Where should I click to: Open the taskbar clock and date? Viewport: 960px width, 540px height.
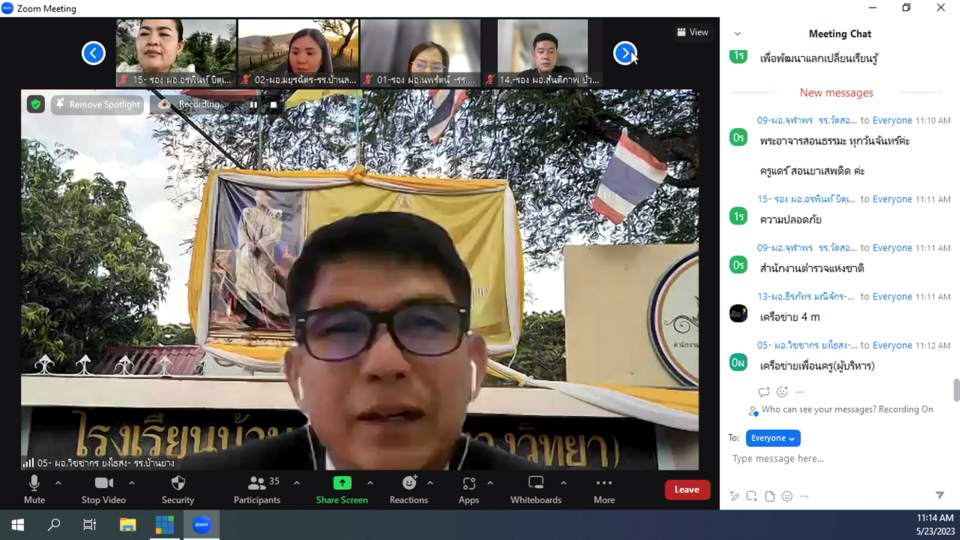coord(935,525)
